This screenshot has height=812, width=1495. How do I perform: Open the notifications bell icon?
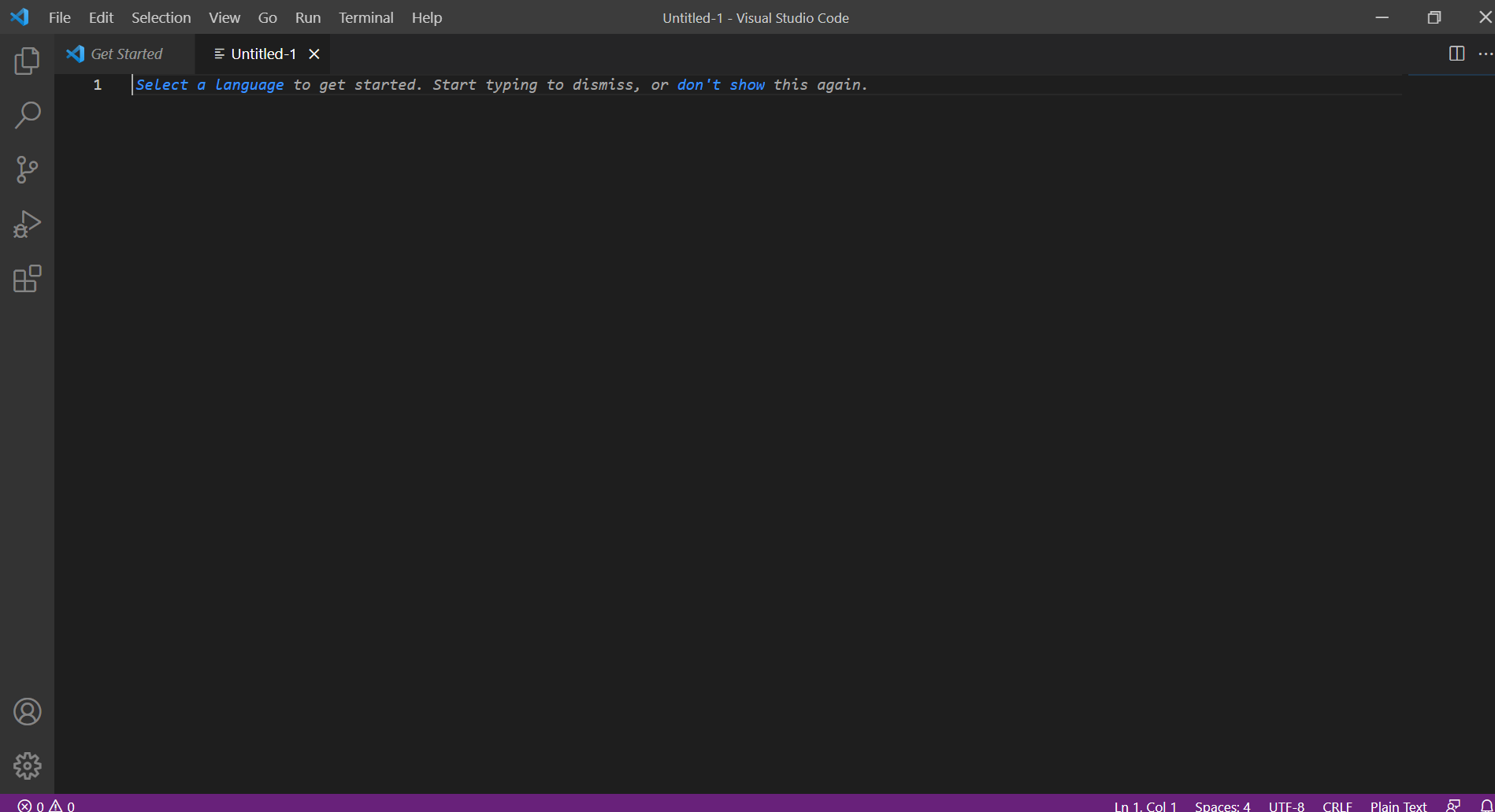point(1486,805)
